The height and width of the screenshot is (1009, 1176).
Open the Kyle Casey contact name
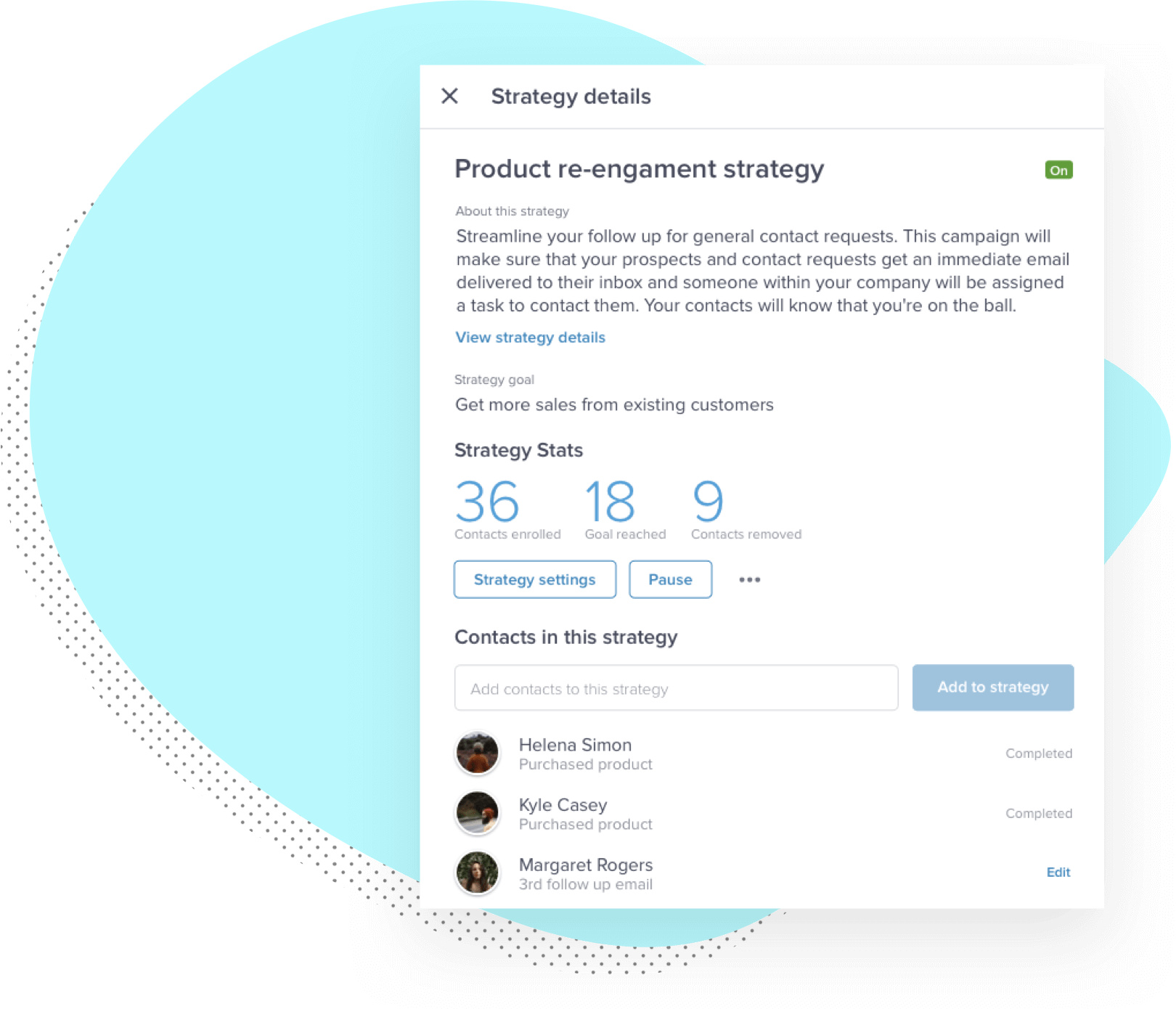[x=563, y=805]
